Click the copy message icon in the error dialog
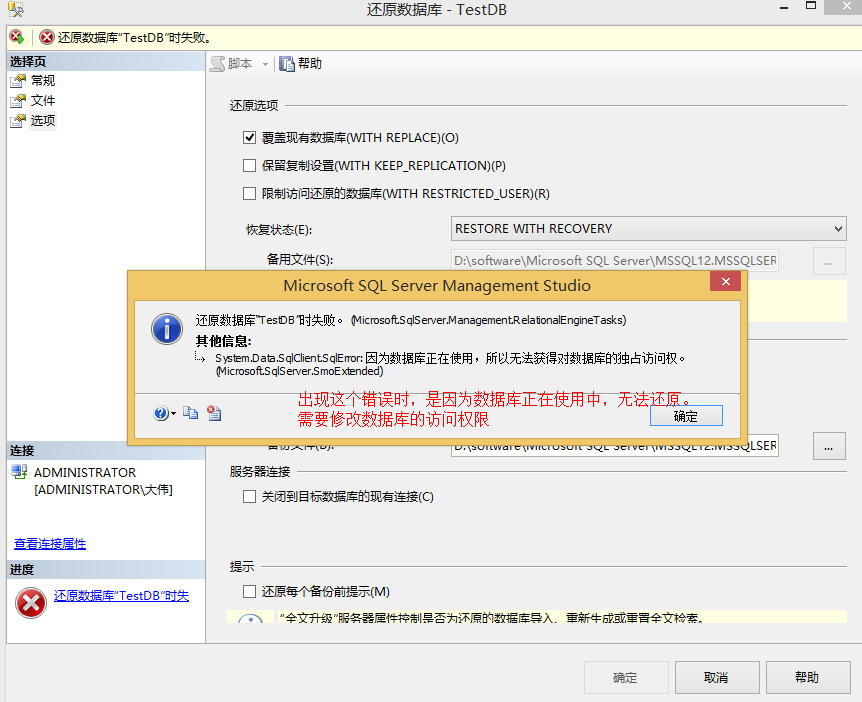This screenshot has width=862, height=702. click(x=190, y=413)
